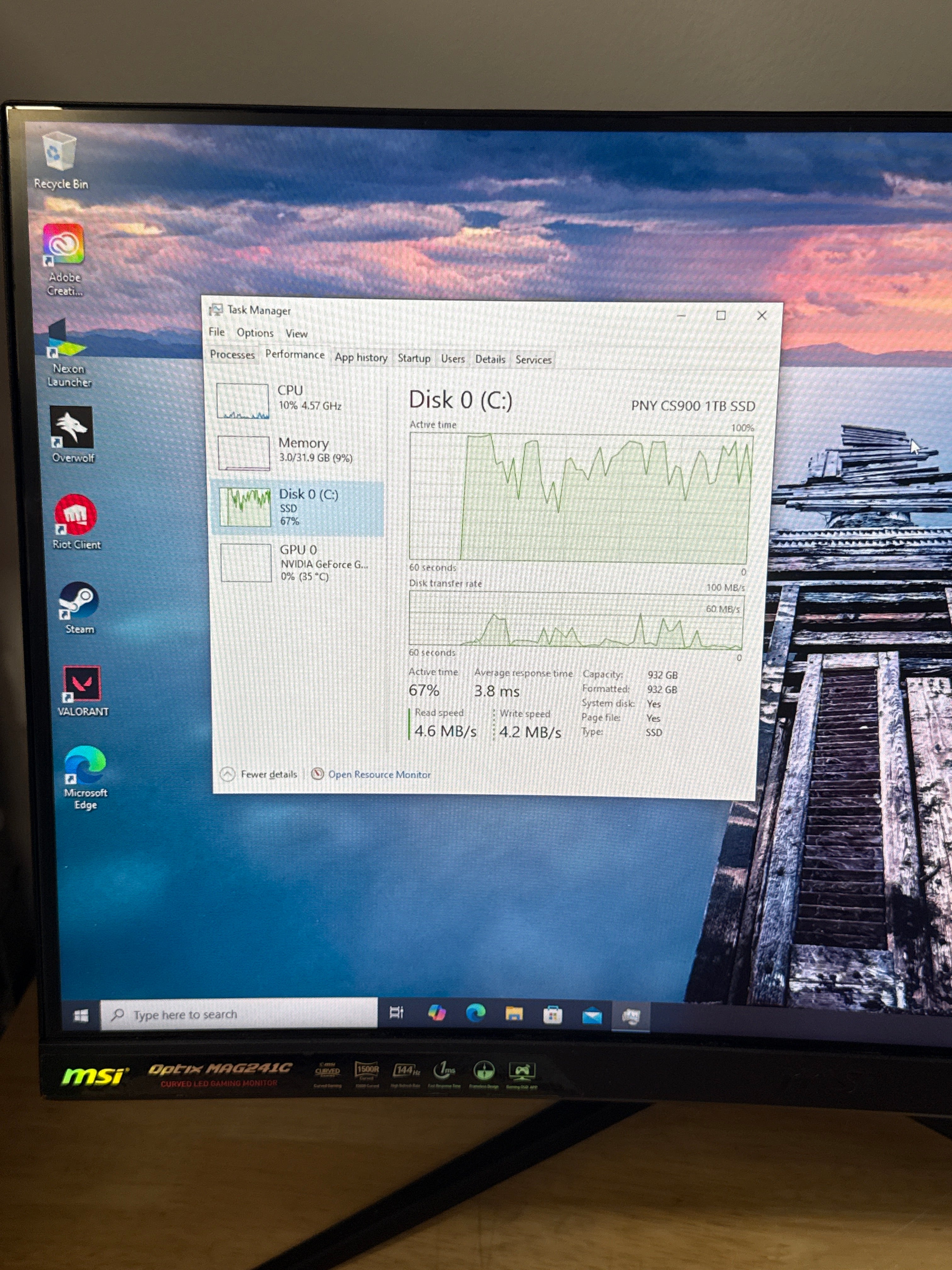Open the Mail app from the taskbar
Screen dimensions: 952x1270
coord(592,1017)
